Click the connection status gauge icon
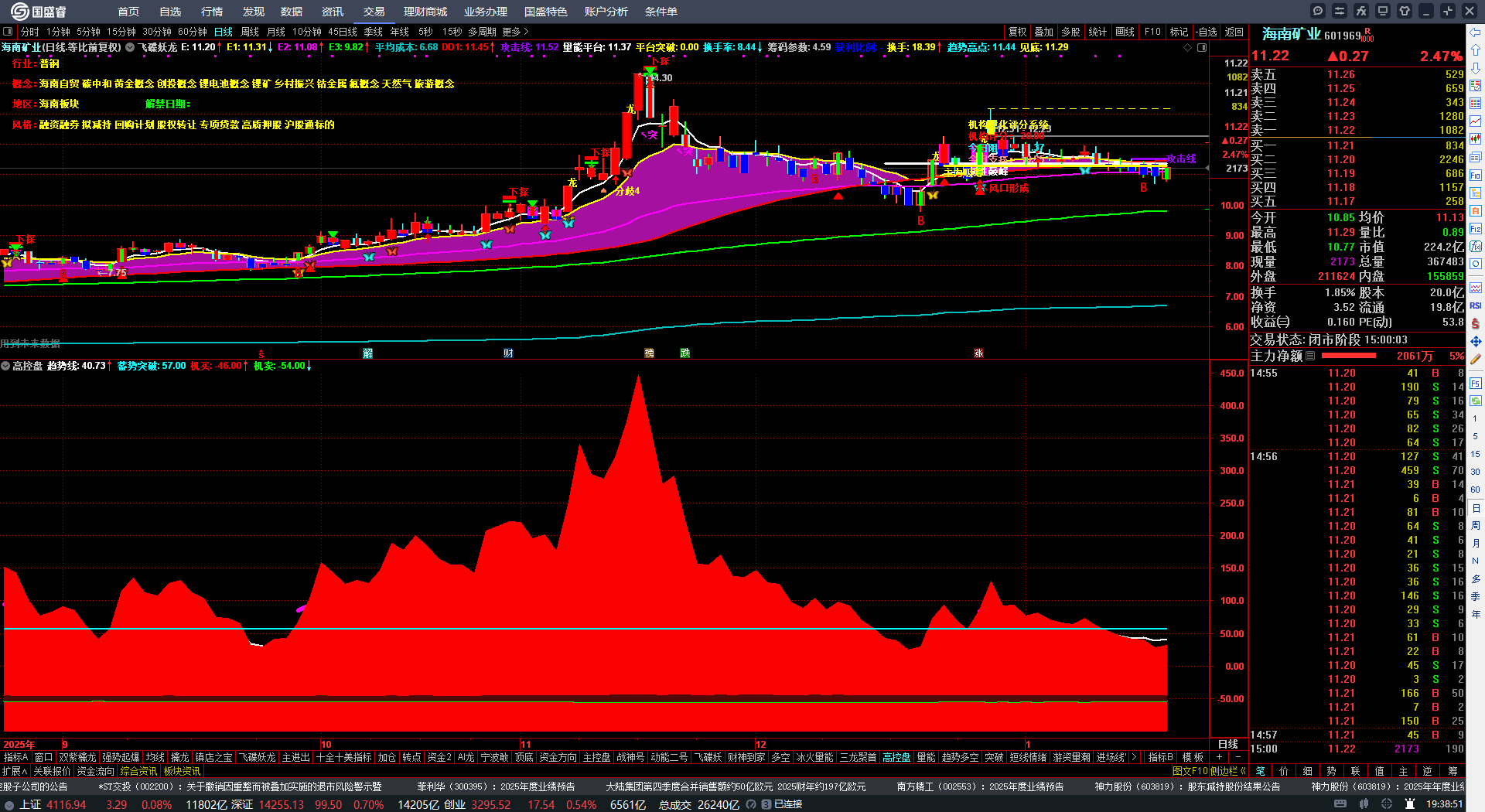This screenshot has width=1485, height=812. coord(751,804)
